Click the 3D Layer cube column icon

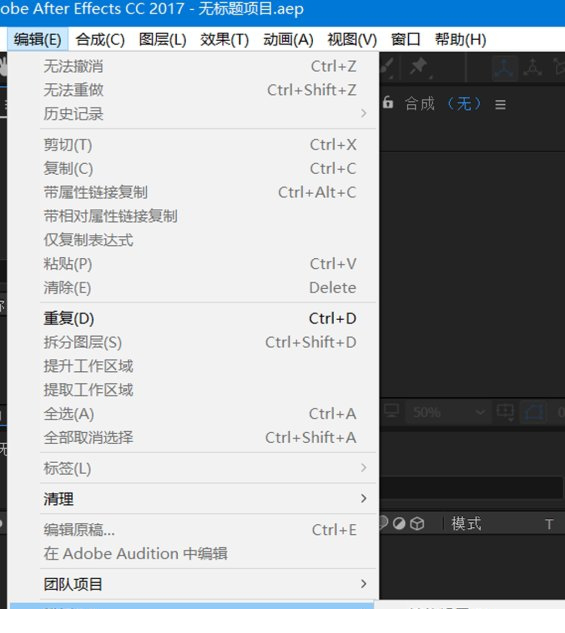coord(417,524)
